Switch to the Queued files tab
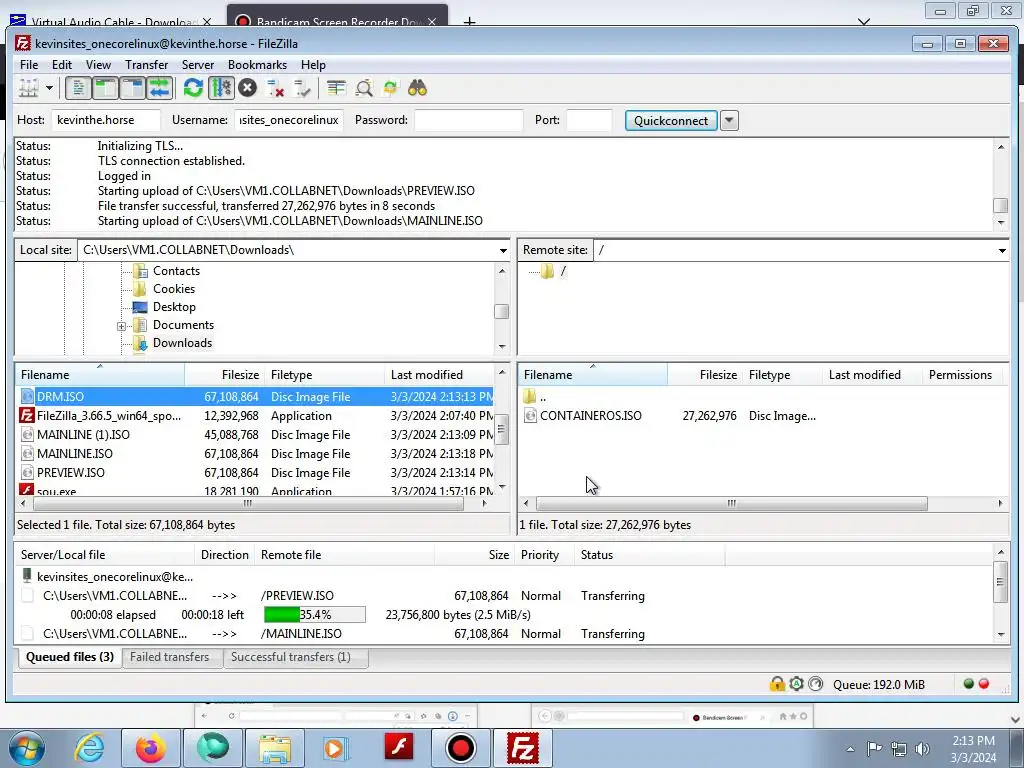 coord(69,657)
